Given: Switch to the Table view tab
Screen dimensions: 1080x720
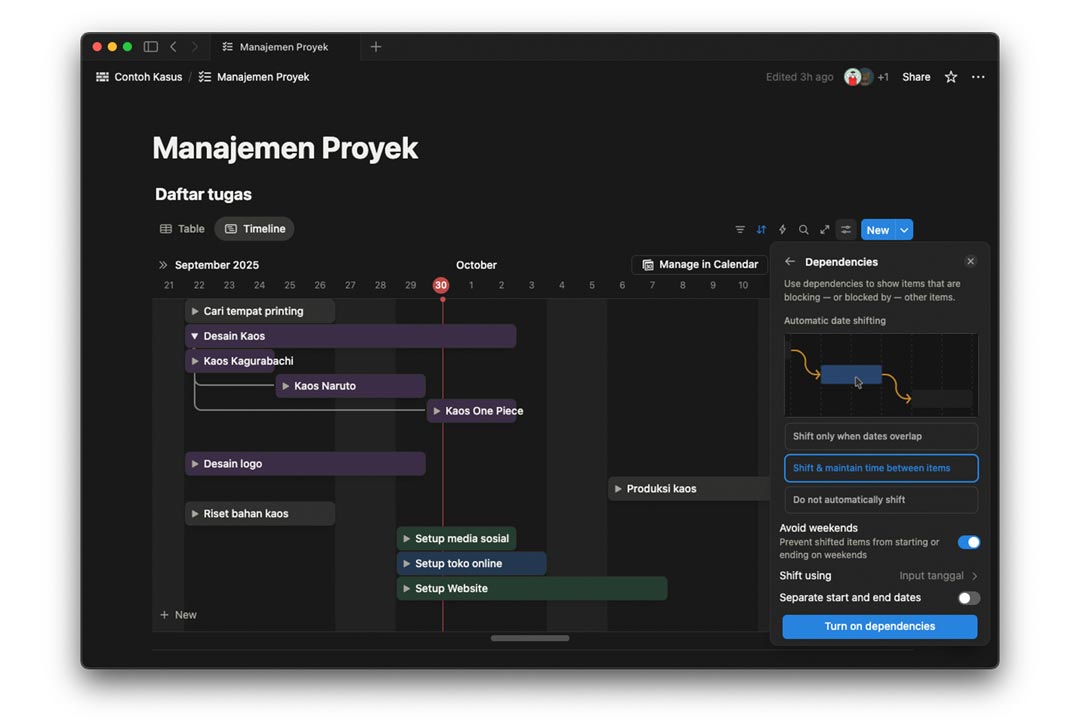Looking at the screenshot, I should point(182,229).
